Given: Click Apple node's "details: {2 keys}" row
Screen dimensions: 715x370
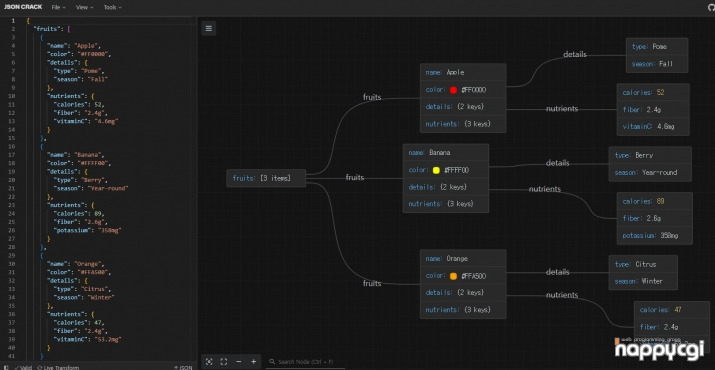Looking at the screenshot, I should [x=463, y=106].
